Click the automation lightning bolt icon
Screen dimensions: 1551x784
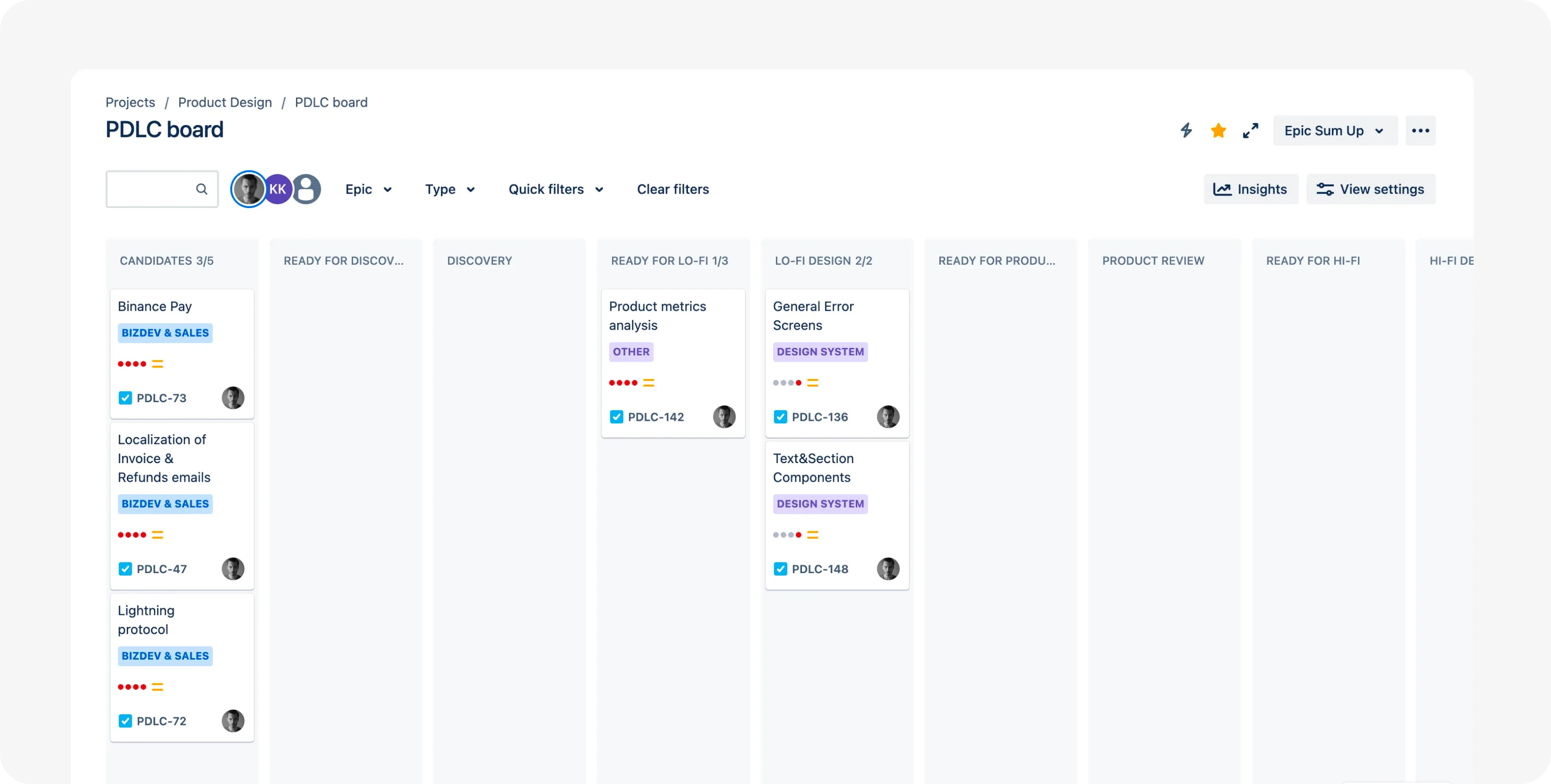1186,130
